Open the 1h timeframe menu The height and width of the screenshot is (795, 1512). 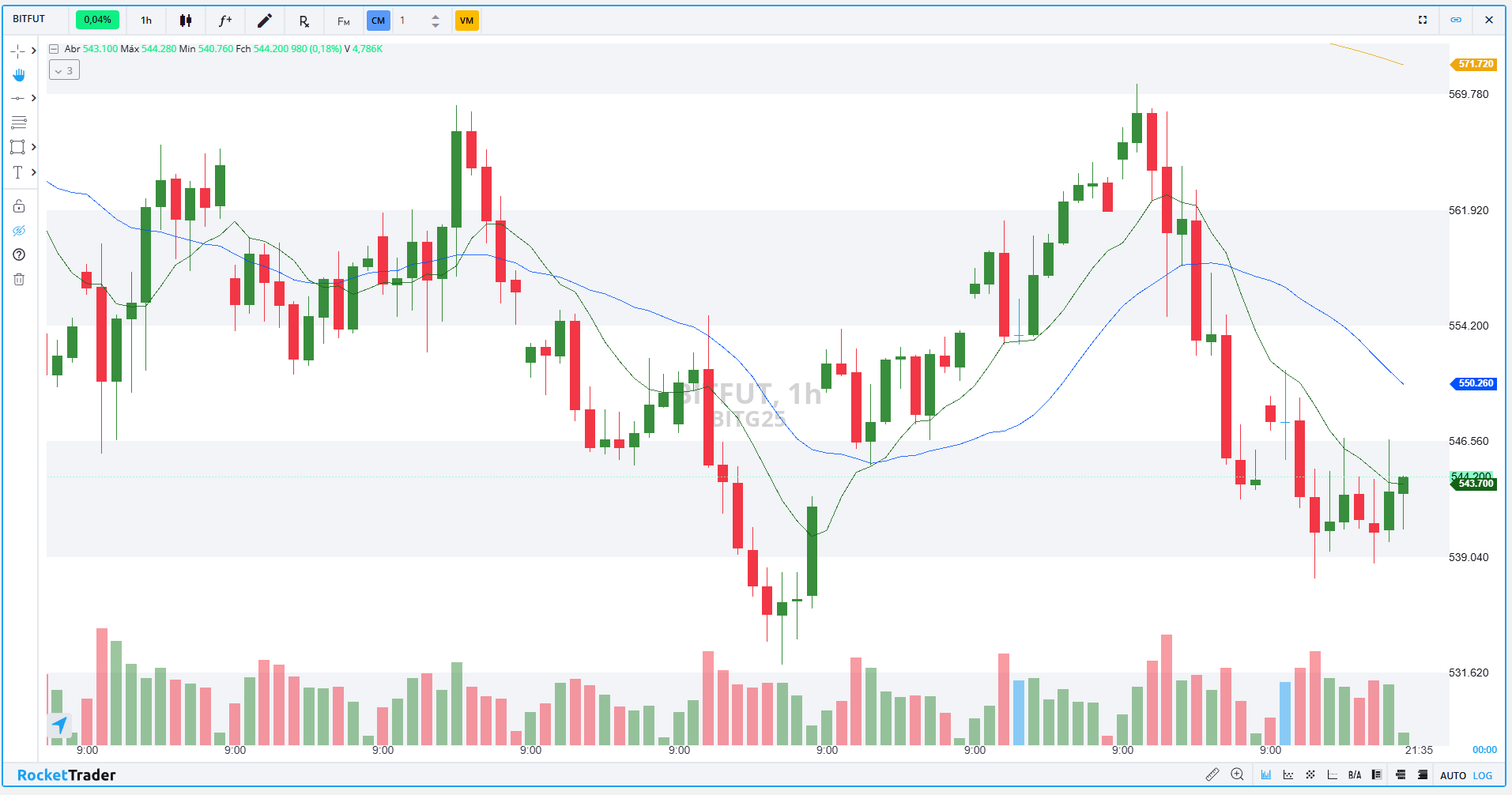pos(146,21)
